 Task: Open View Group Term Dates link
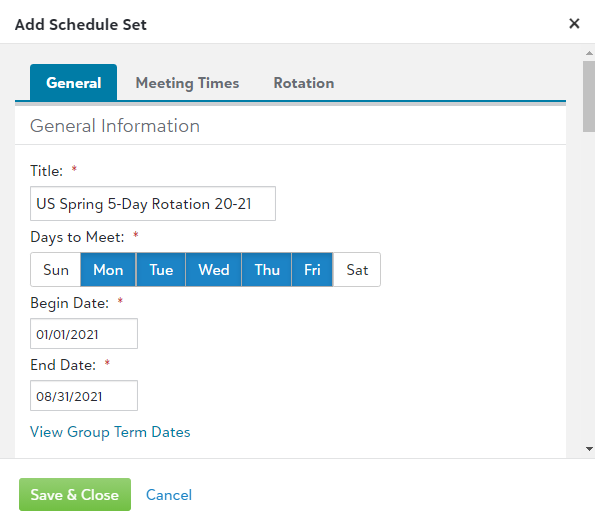pos(110,432)
